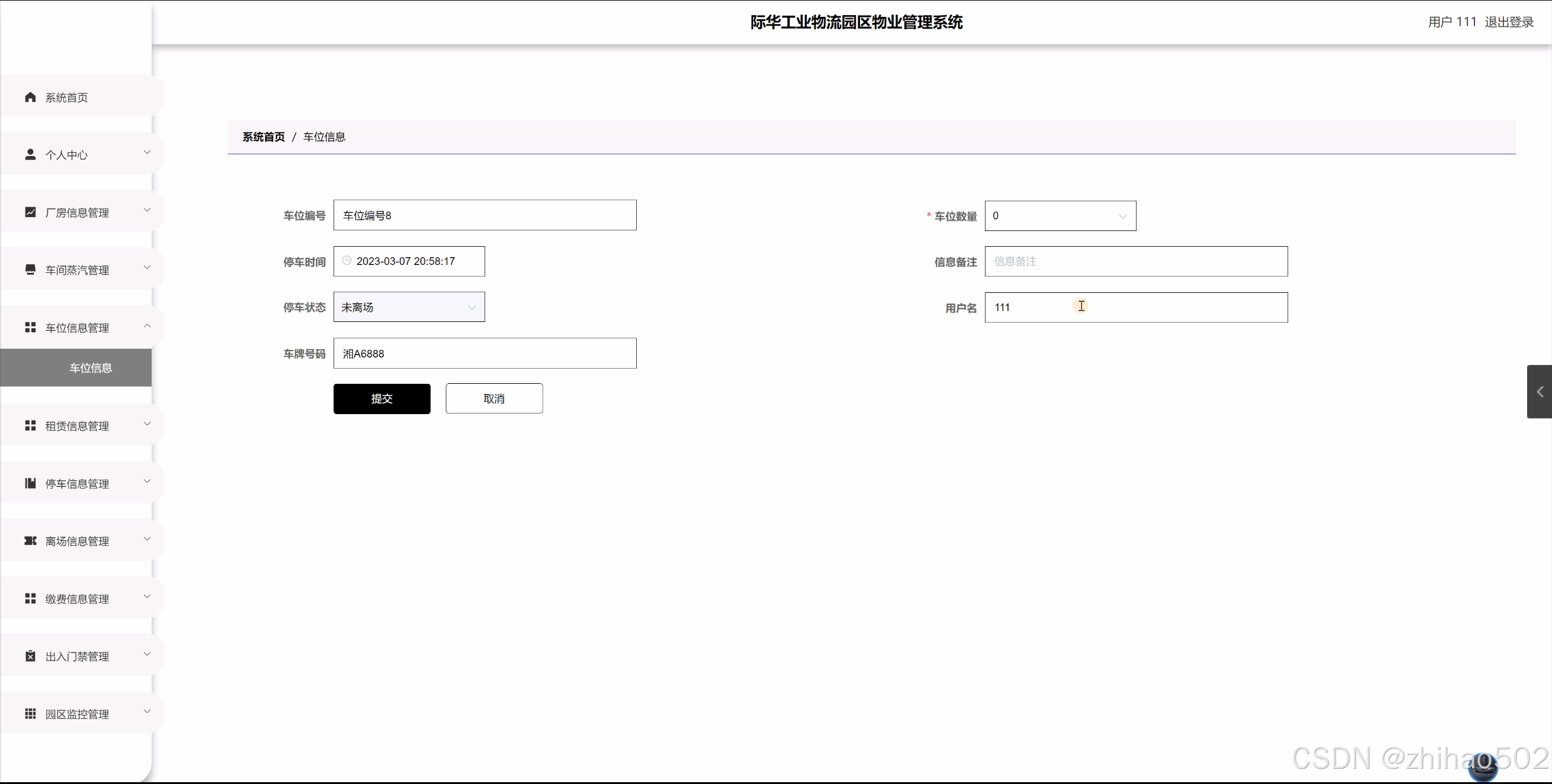Click the clock icon in 停车时间 field
Screen dimensions: 1552x784
pyautogui.click(x=347, y=261)
